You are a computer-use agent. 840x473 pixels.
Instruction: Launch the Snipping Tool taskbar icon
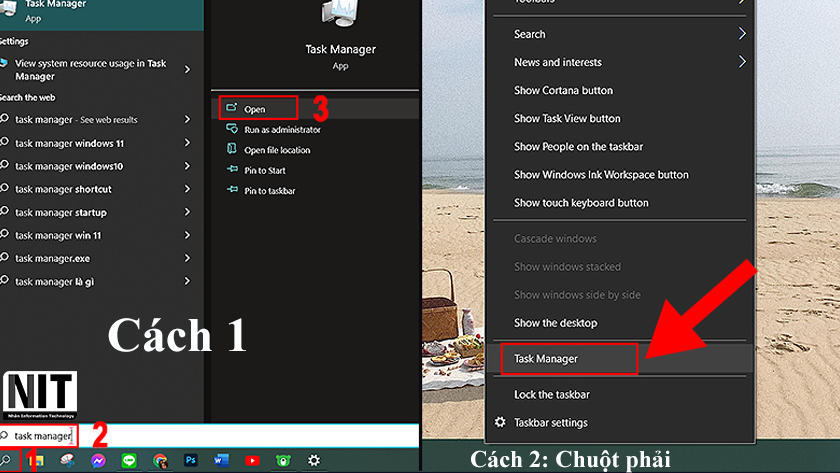pyautogui.click(x=67, y=460)
